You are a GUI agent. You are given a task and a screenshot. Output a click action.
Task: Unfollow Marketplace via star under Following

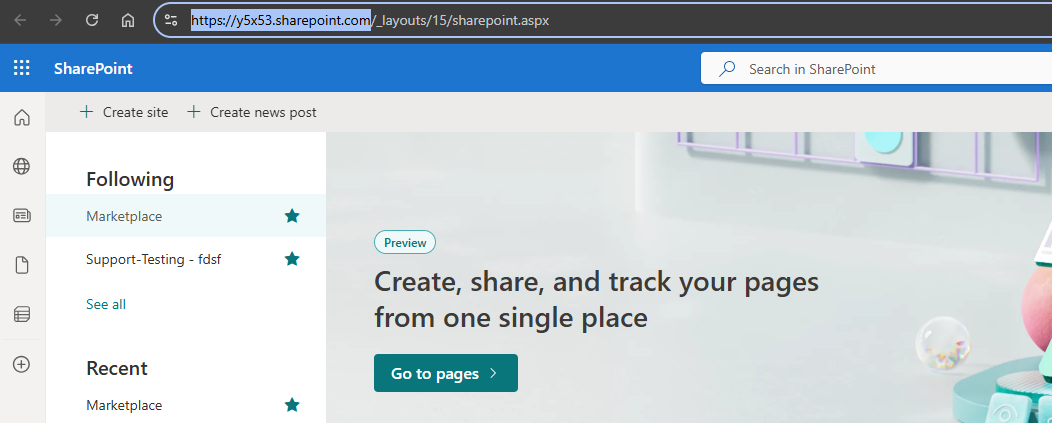(x=292, y=216)
